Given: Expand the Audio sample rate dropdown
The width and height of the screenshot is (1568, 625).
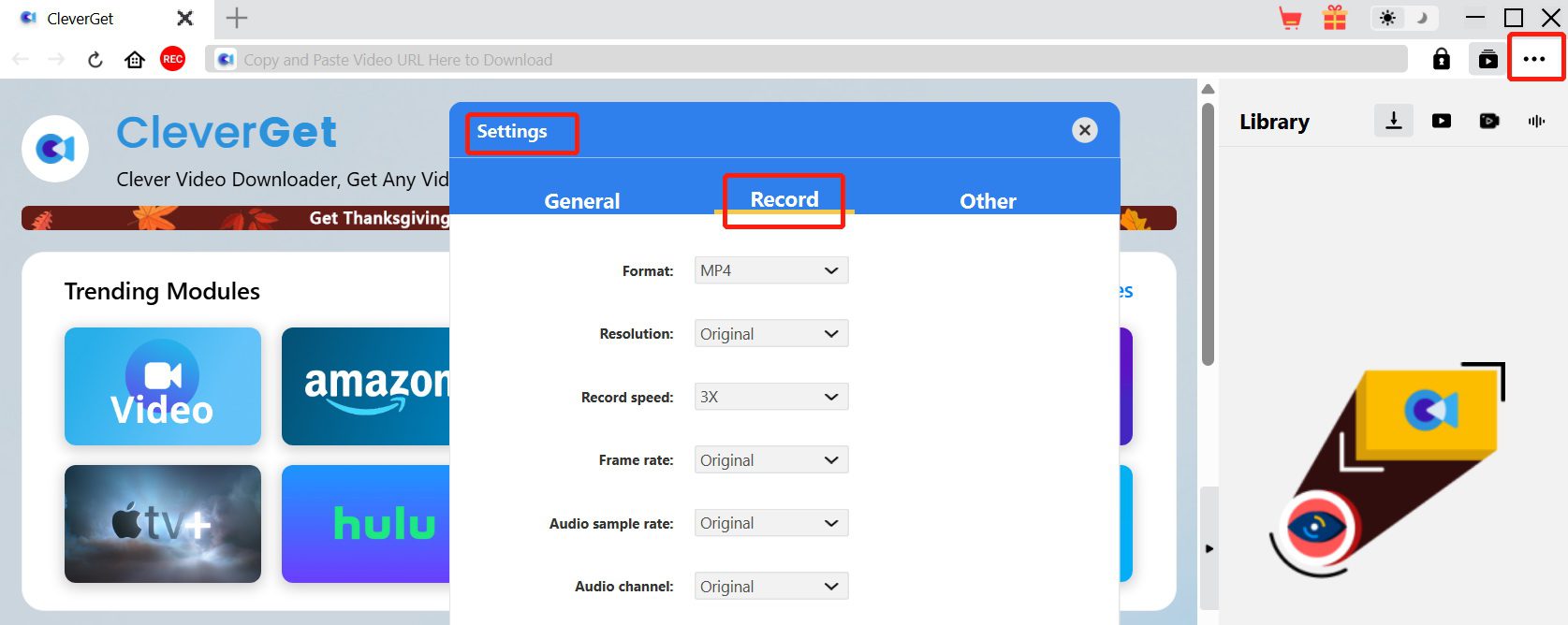Looking at the screenshot, I should tap(770, 523).
